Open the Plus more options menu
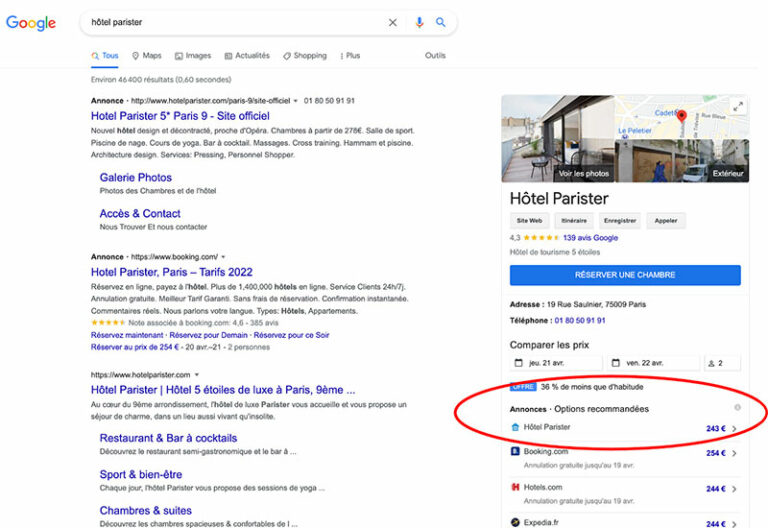 click(x=350, y=56)
